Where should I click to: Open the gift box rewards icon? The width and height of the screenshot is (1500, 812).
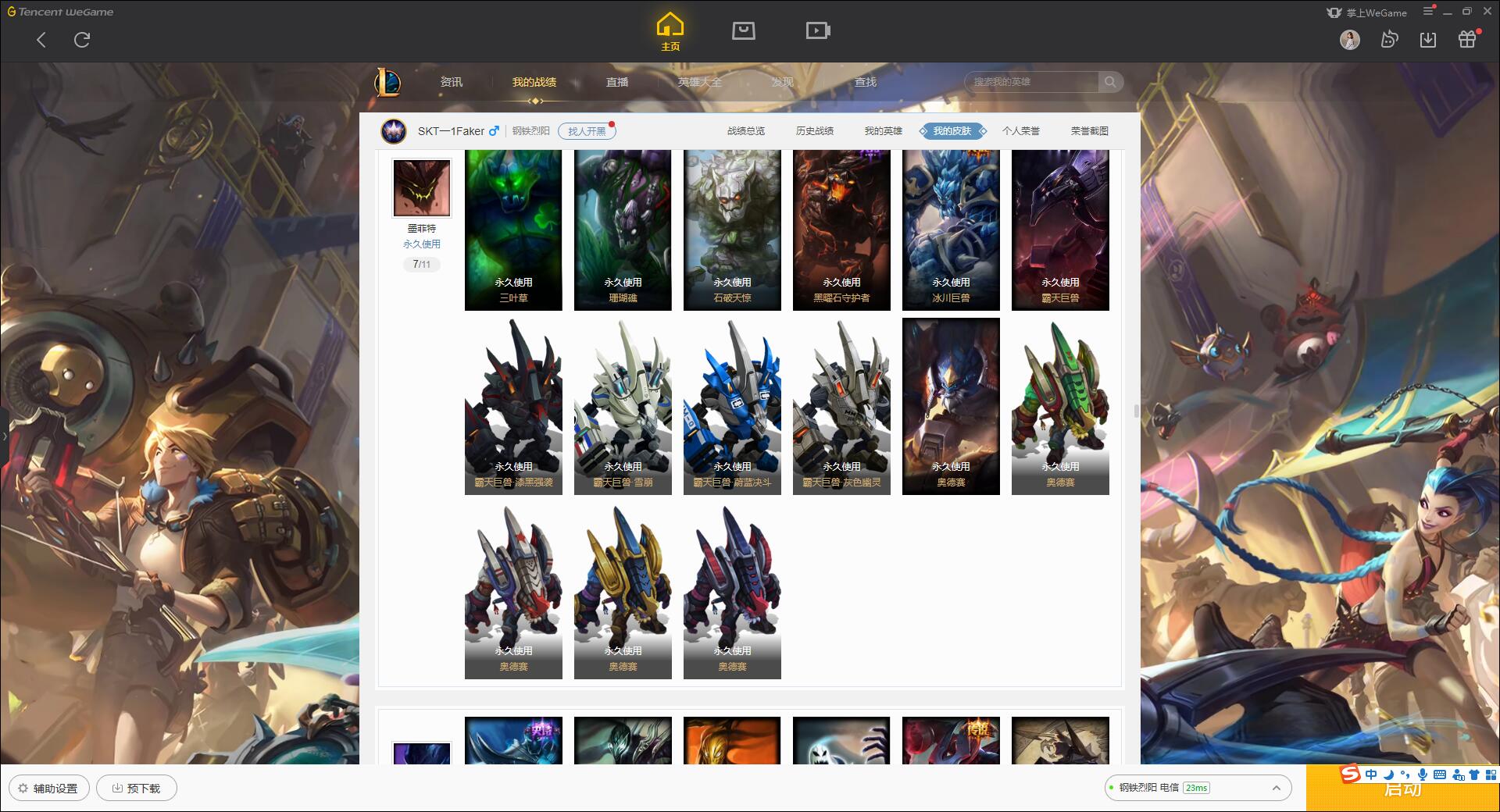pyautogui.click(x=1467, y=39)
